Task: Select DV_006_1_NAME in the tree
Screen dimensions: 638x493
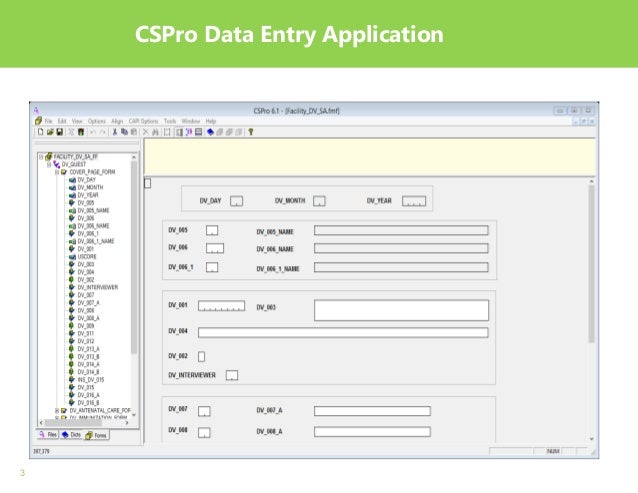Action: click(96, 241)
